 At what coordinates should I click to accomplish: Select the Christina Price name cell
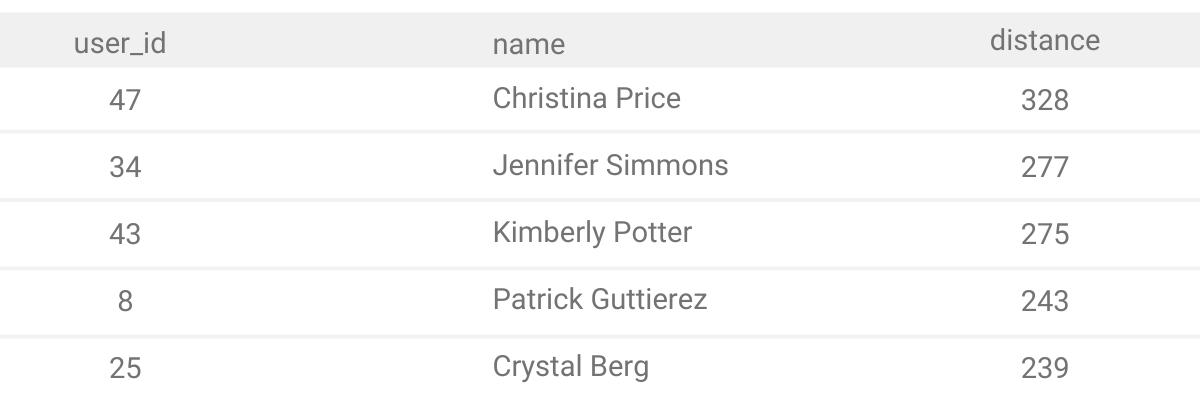coord(587,98)
